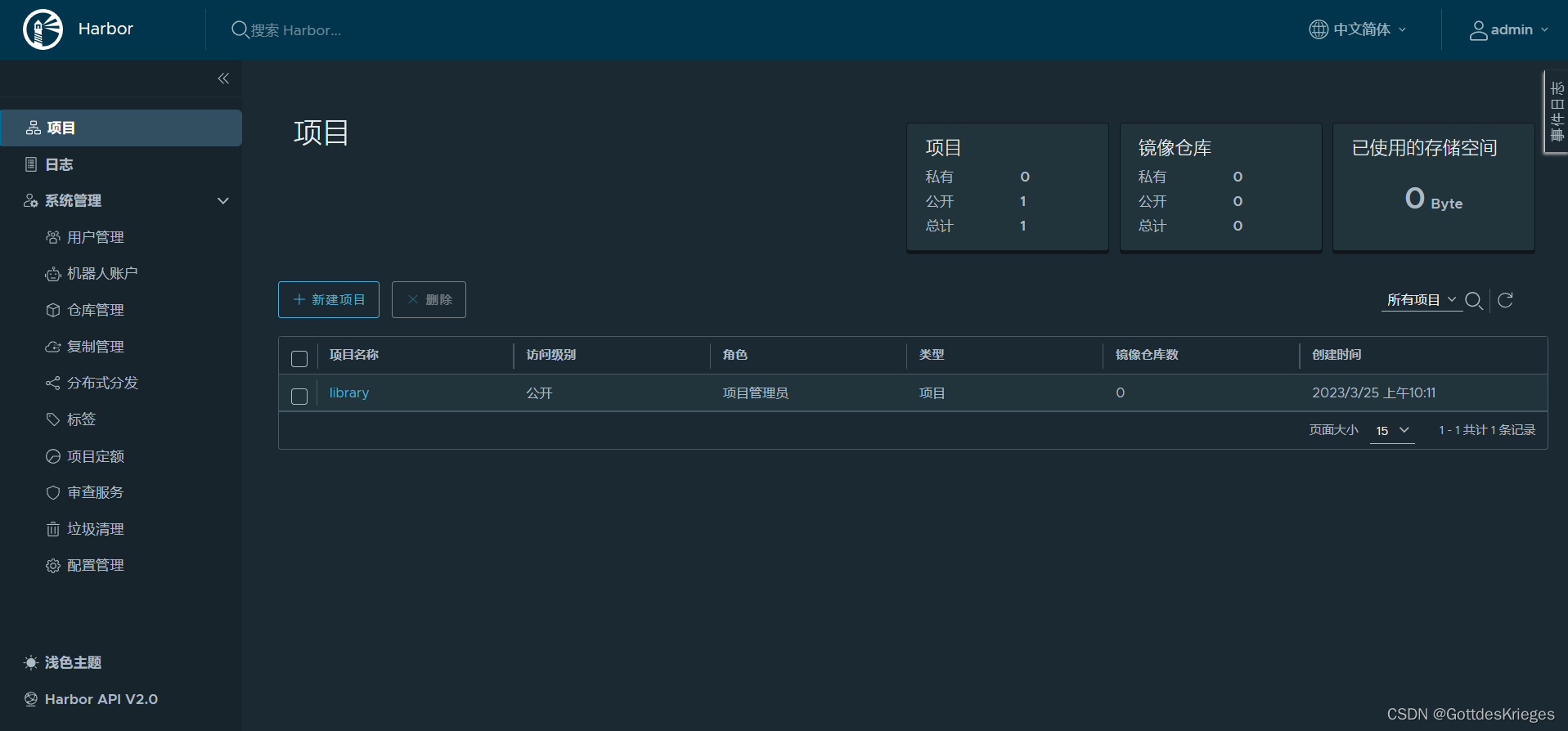The width and height of the screenshot is (1568, 731).
Task: Click the 配置管理 gear icon
Action: coord(53,565)
